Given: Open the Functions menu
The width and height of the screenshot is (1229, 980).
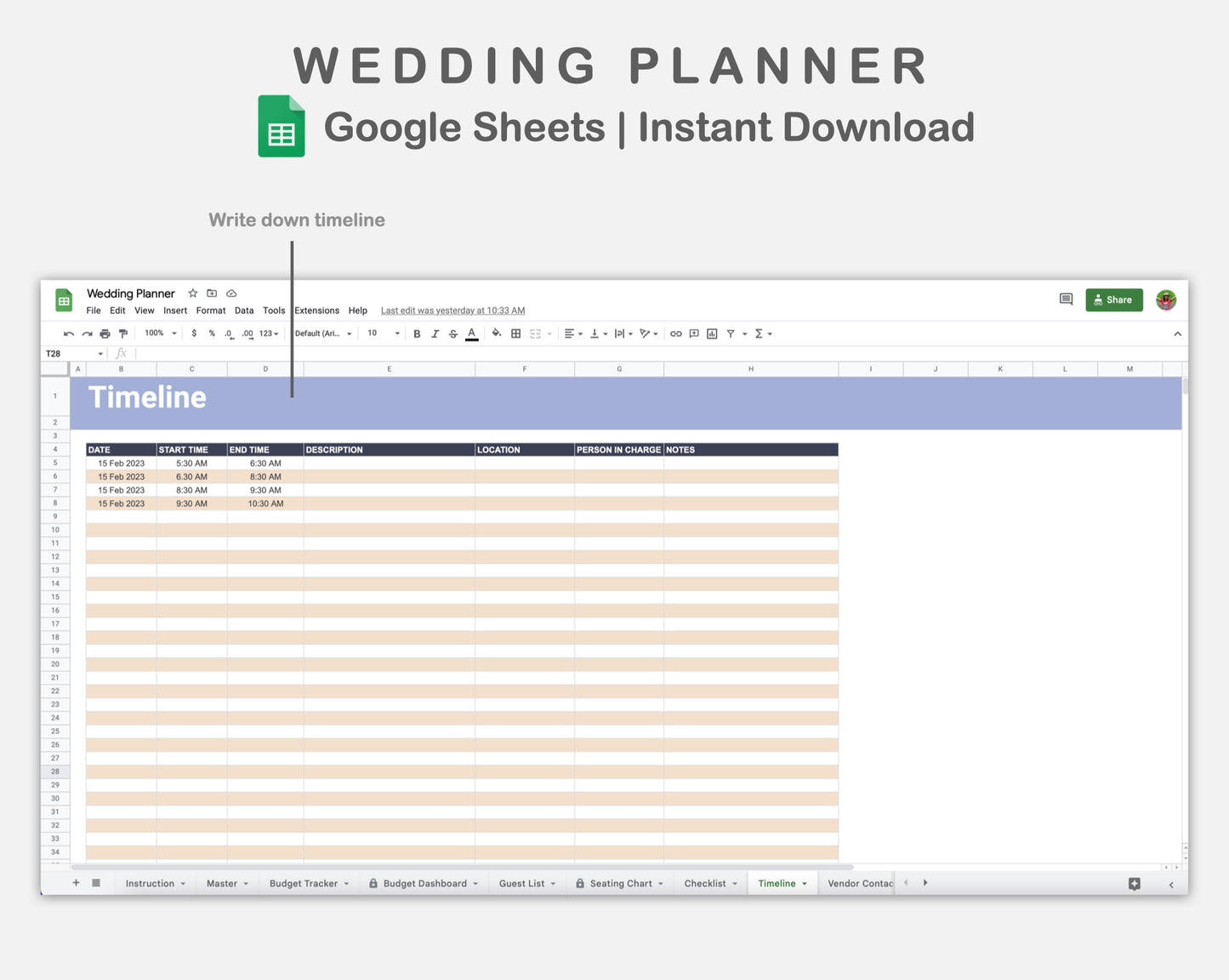Looking at the screenshot, I should (759, 333).
